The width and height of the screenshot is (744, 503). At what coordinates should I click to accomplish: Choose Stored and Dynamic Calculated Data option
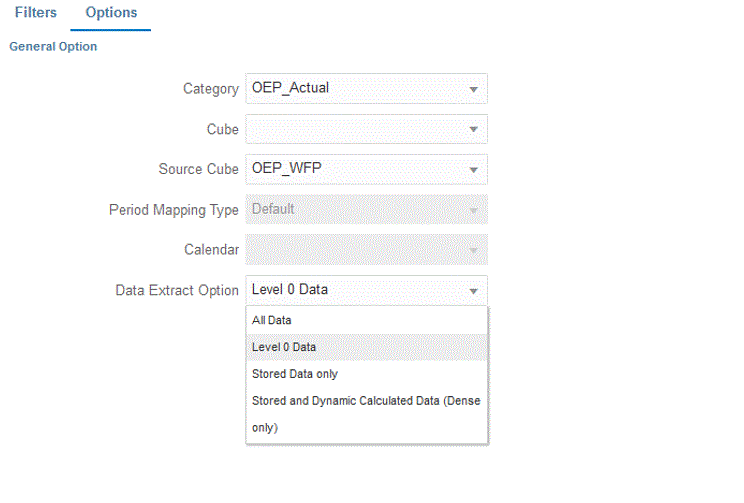366,401
